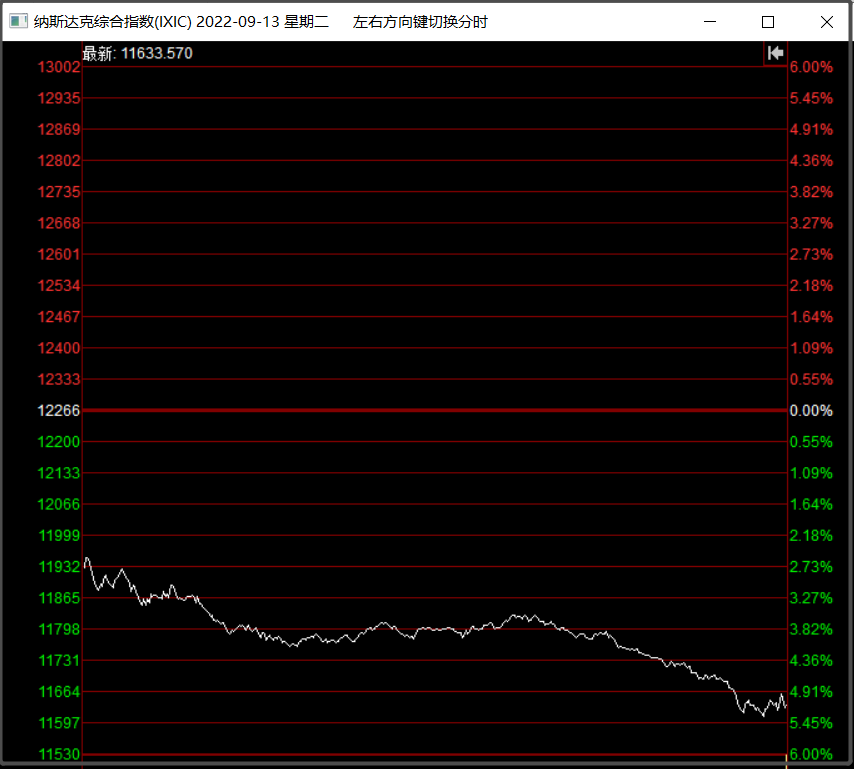Click the red 2.73% percent label
The width and height of the screenshot is (854, 769).
click(x=811, y=254)
